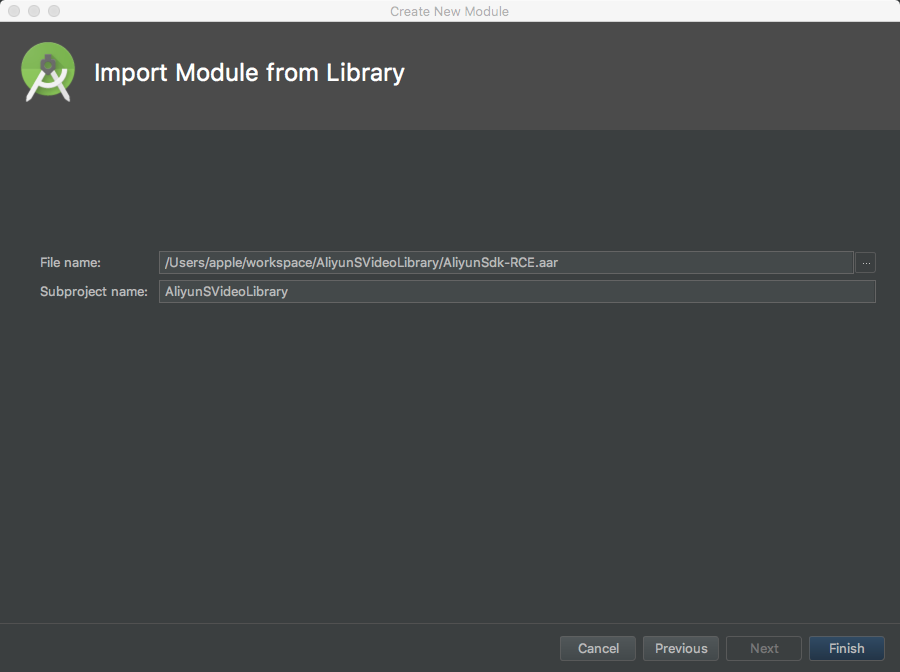The image size is (900, 672).
Task: Click the window close button in title bar
Action: [14, 11]
